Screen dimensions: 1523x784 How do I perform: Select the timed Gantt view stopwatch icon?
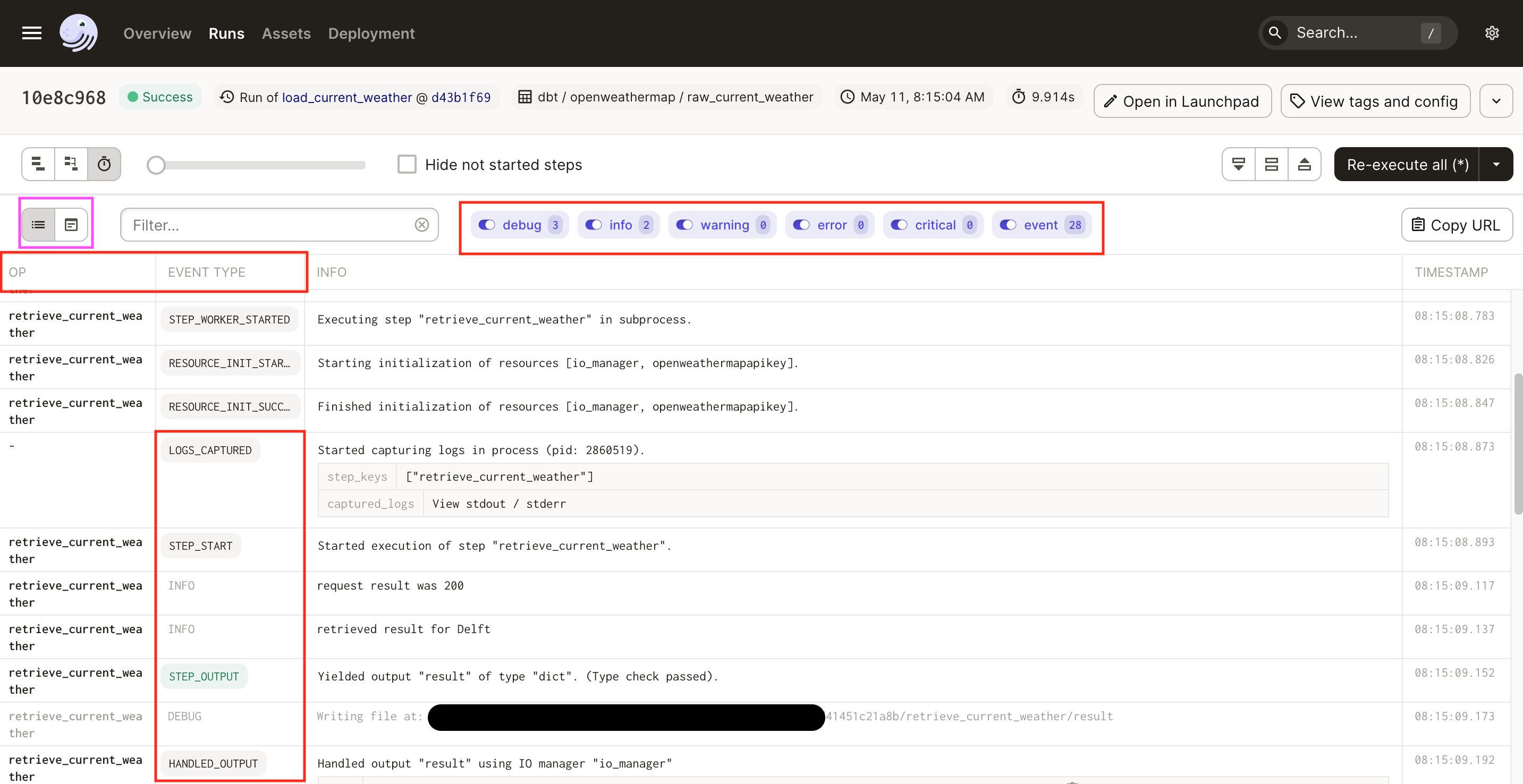click(x=104, y=164)
